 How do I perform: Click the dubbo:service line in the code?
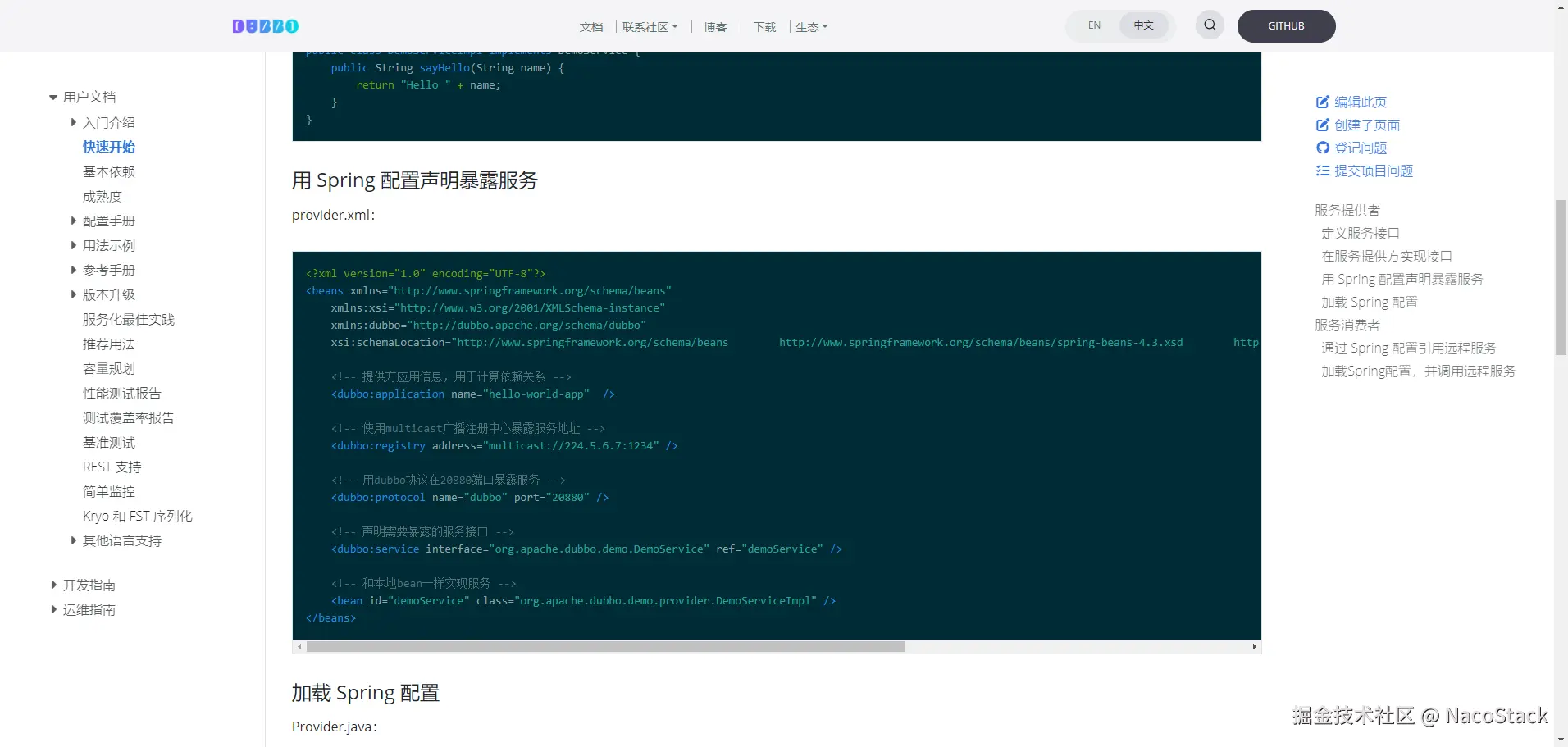click(586, 549)
